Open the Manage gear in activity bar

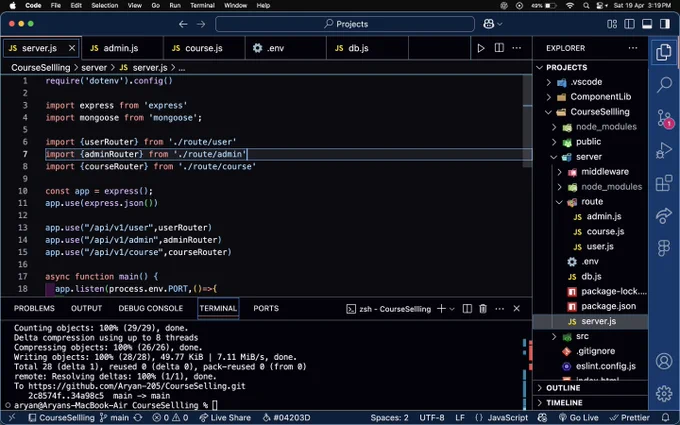tap(664, 393)
